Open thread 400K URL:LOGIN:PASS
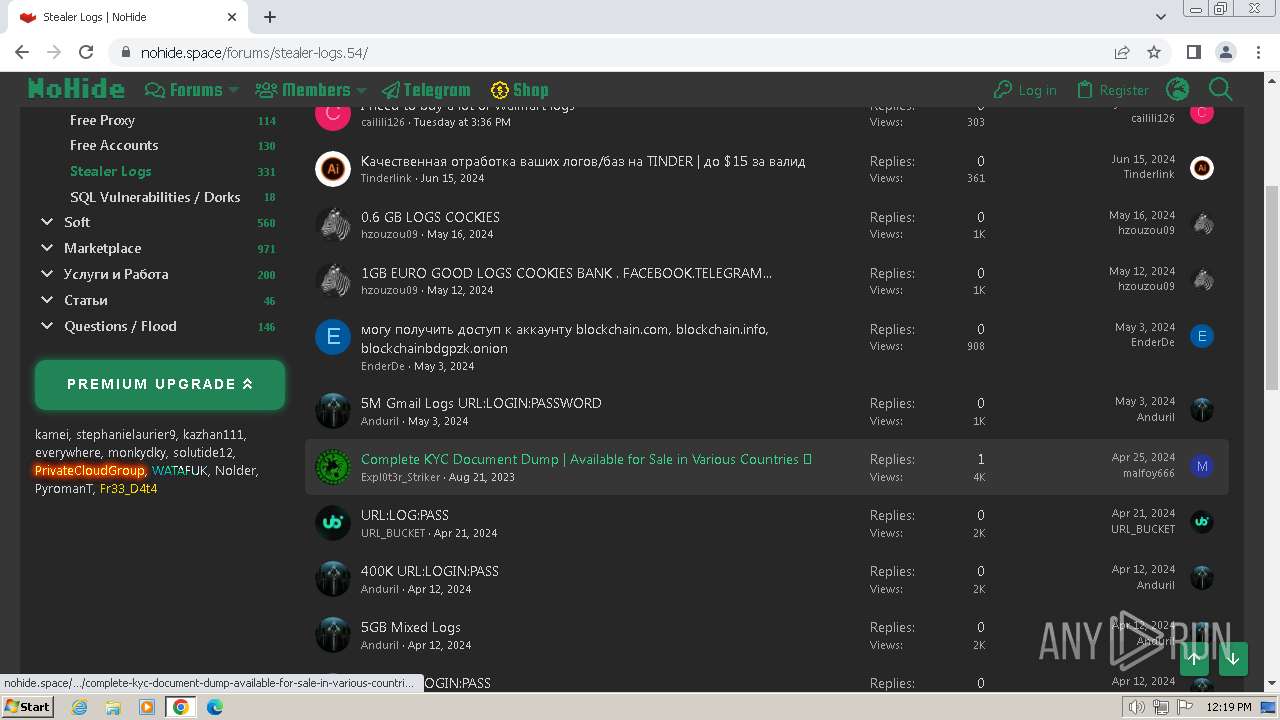The height and width of the screenshot is (720, 1280). click(430, 571)
